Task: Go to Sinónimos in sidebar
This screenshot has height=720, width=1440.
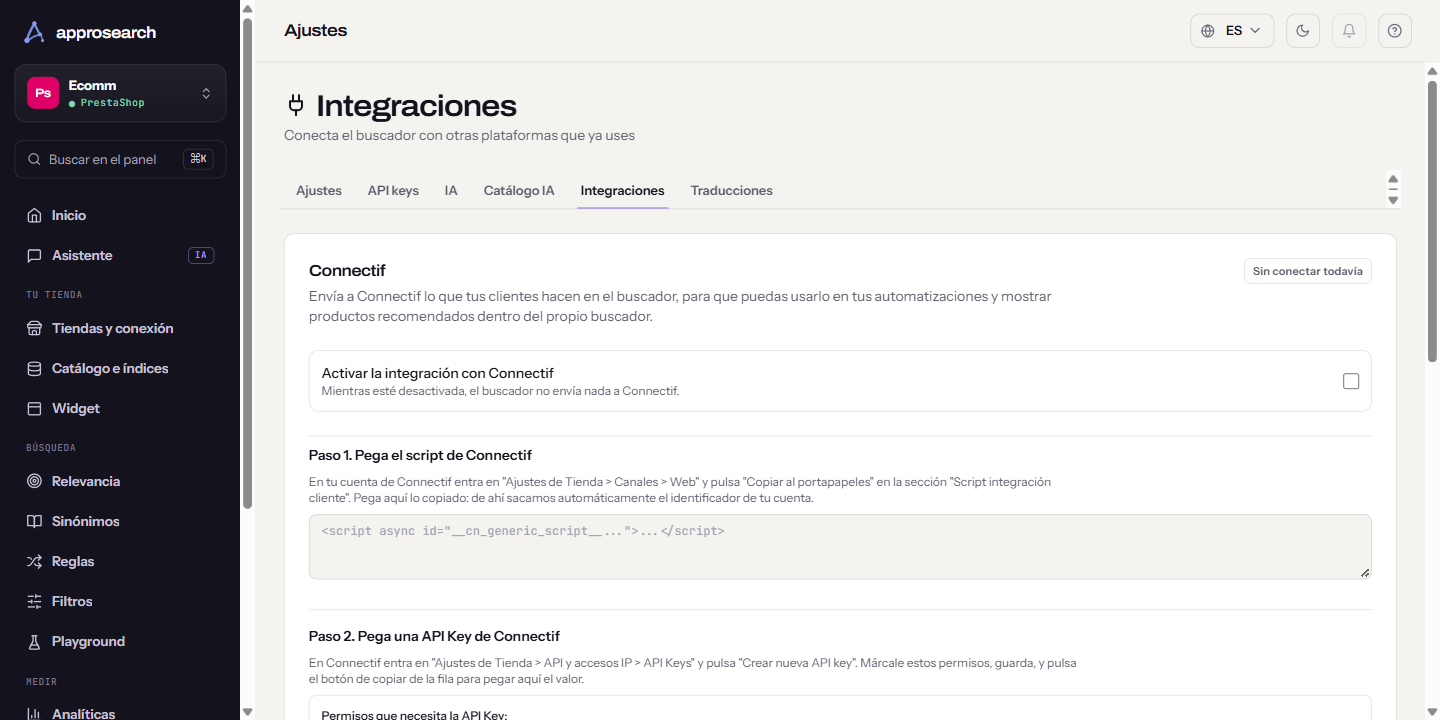Action: [x=120, y=521]
